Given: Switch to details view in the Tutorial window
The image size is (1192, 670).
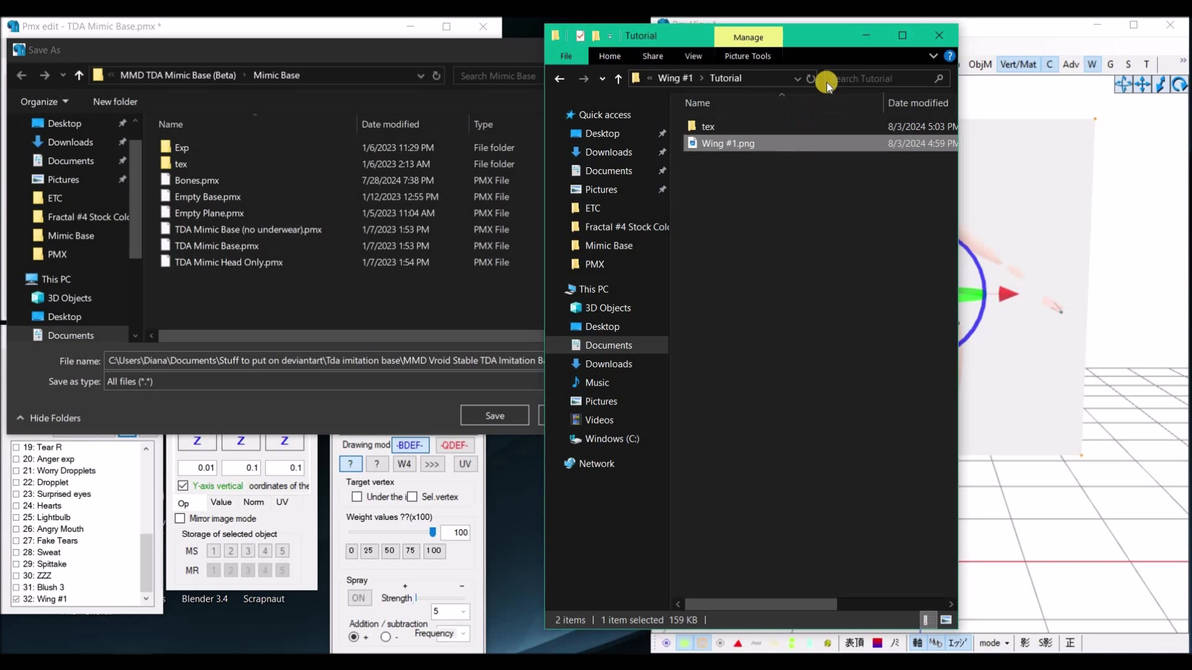Looking at the screenshot, I should coord(926,620).
